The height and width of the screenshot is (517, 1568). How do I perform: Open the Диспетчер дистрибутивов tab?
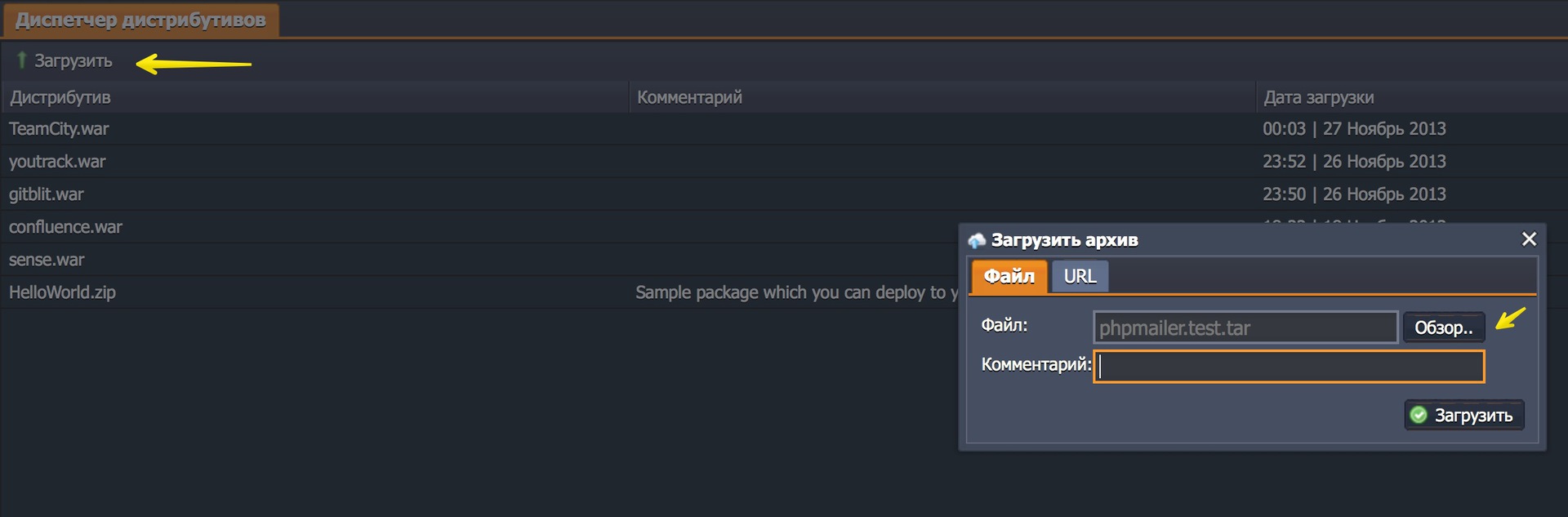tap(140, 20)
